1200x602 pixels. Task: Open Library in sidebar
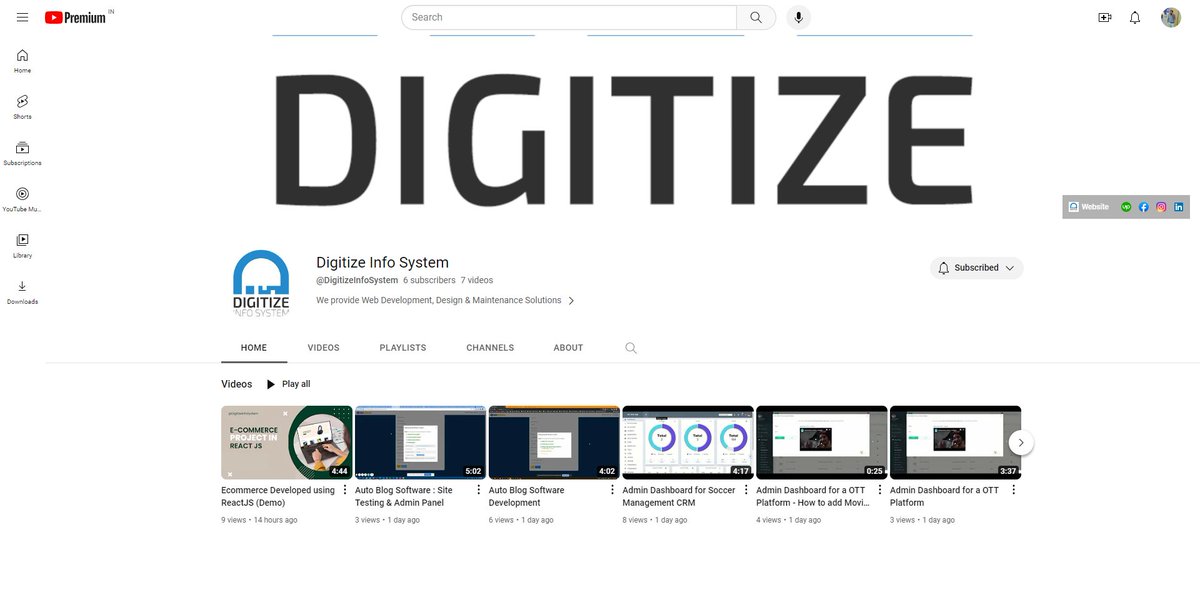pyautogui.click(x=22, y=245)
